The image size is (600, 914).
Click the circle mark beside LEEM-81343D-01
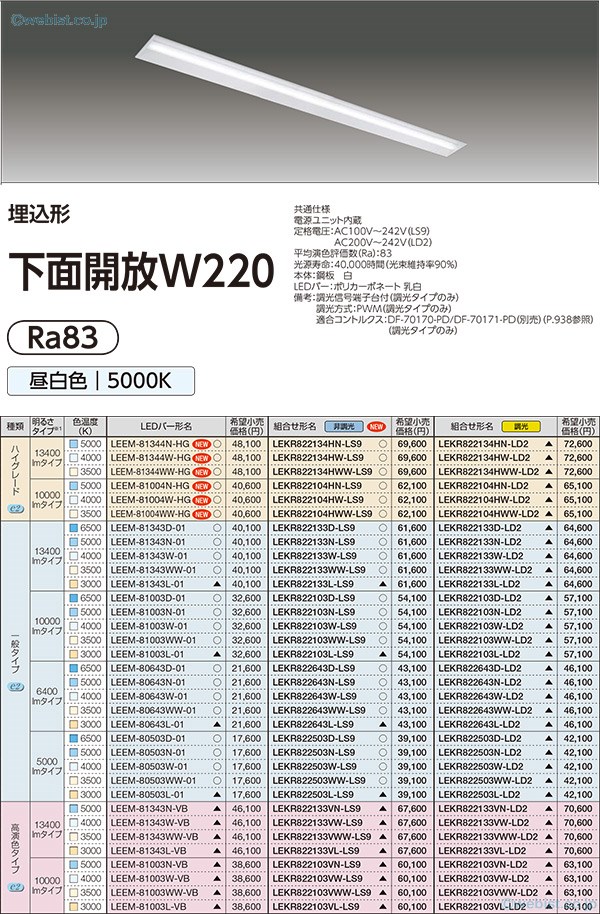[x=217, y=528]
